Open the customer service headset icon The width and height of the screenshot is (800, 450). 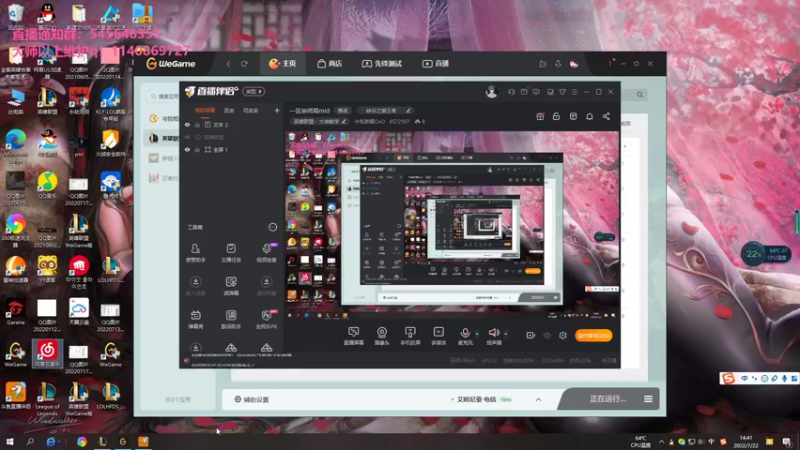point(511,92)
